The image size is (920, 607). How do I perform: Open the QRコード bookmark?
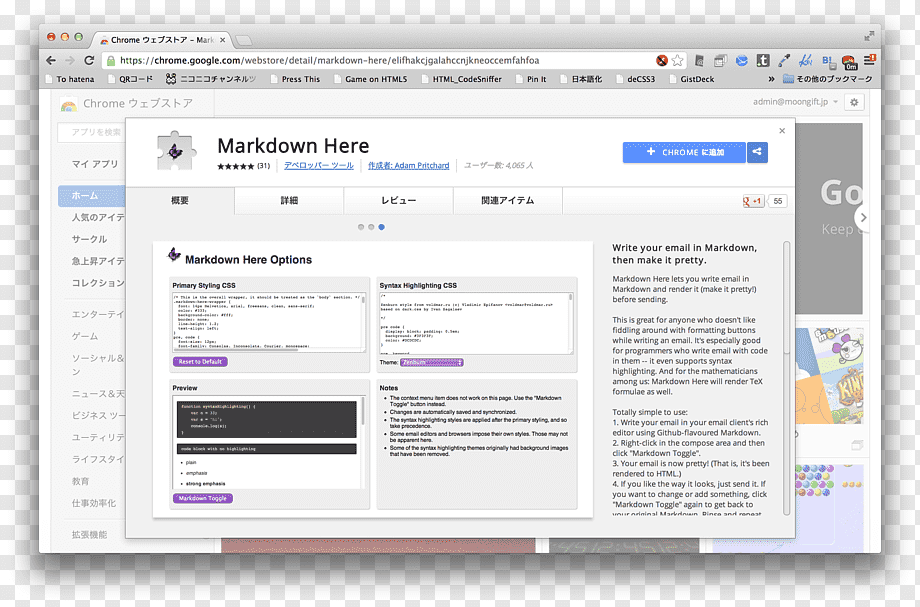click(x=130, y=79)
